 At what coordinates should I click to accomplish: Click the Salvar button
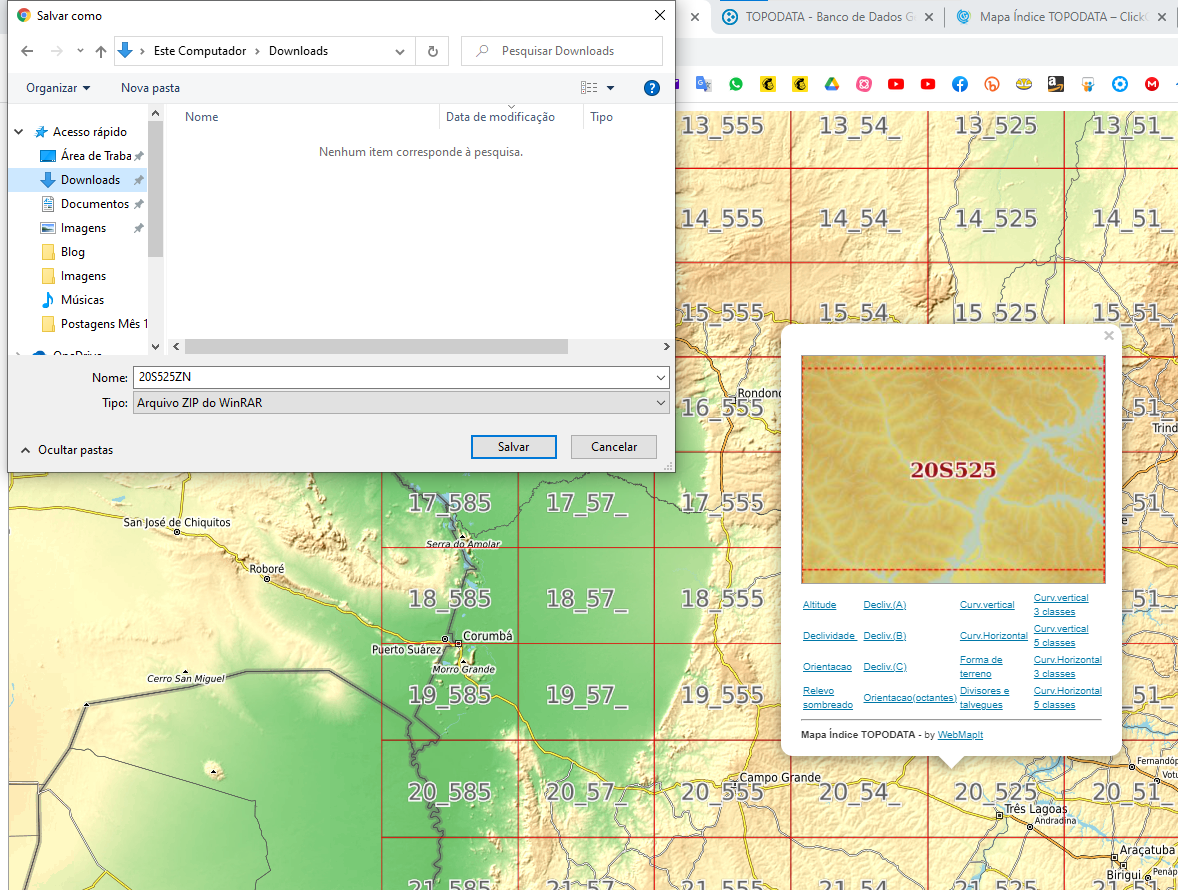click(x=514, y=447)
